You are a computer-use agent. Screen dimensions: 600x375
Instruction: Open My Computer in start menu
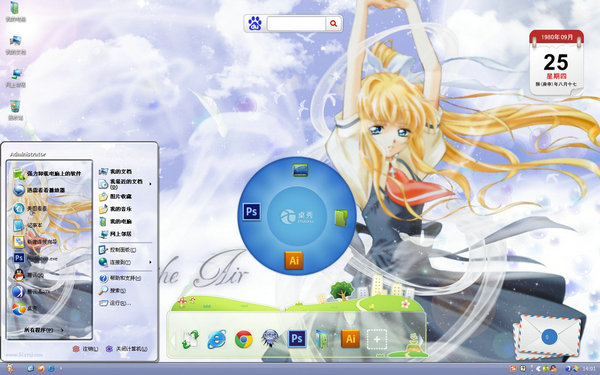[116, 221]
